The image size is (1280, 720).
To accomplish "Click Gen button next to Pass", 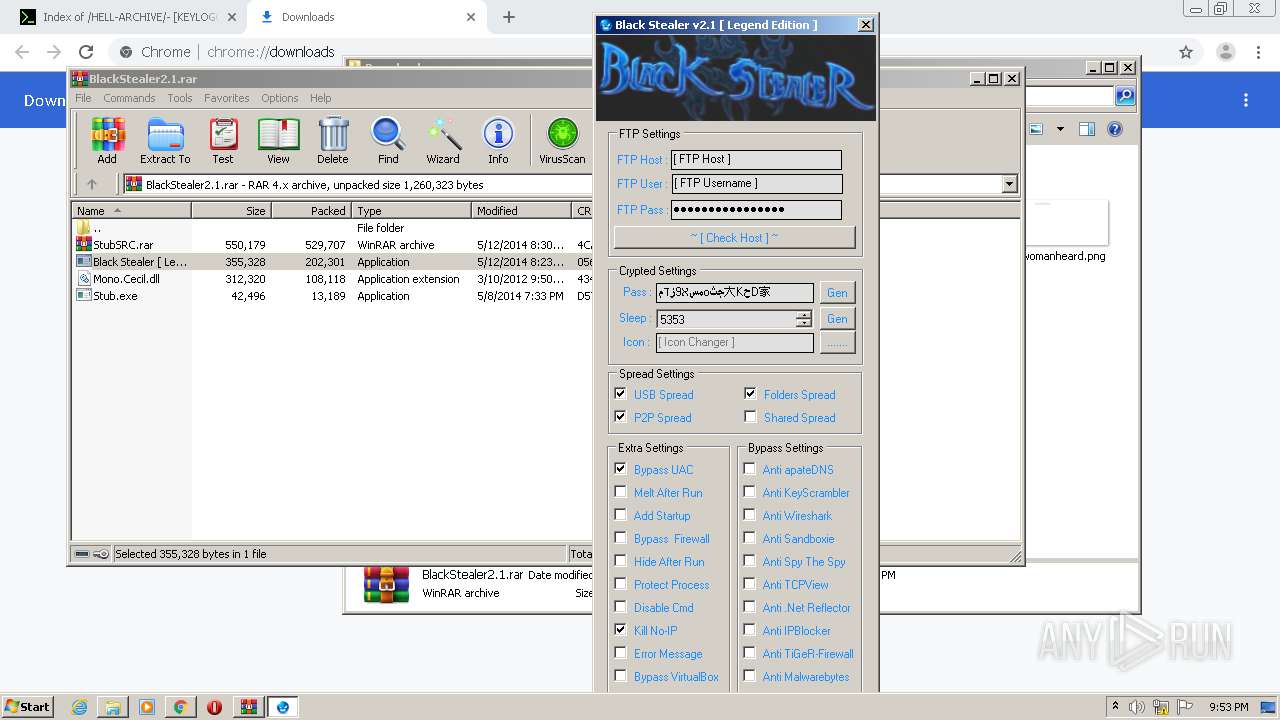I will [x=837, y=292].
